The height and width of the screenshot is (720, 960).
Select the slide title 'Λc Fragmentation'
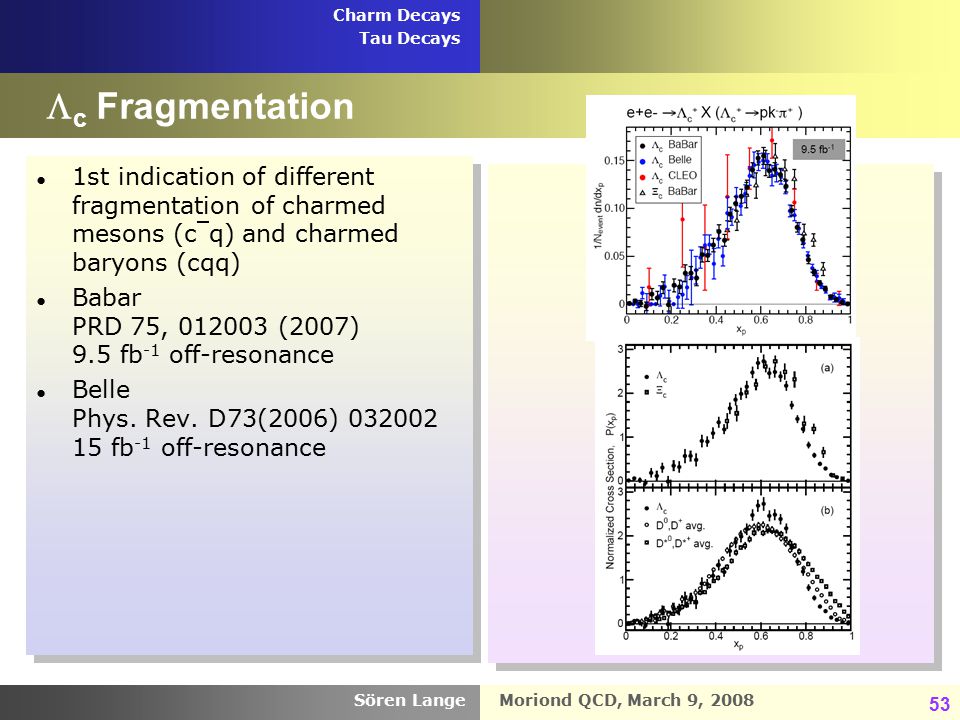(200, 107)
